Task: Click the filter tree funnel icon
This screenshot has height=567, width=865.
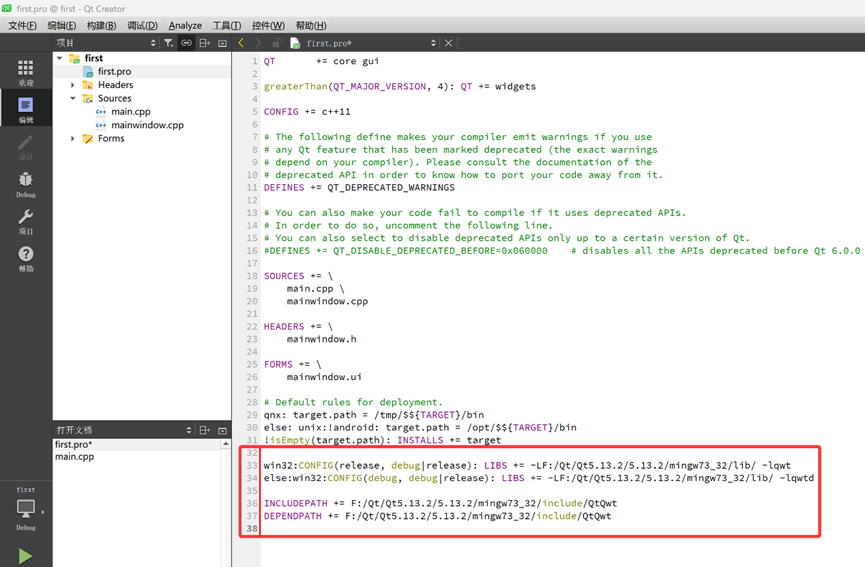Action: click(x=168, y=43)
